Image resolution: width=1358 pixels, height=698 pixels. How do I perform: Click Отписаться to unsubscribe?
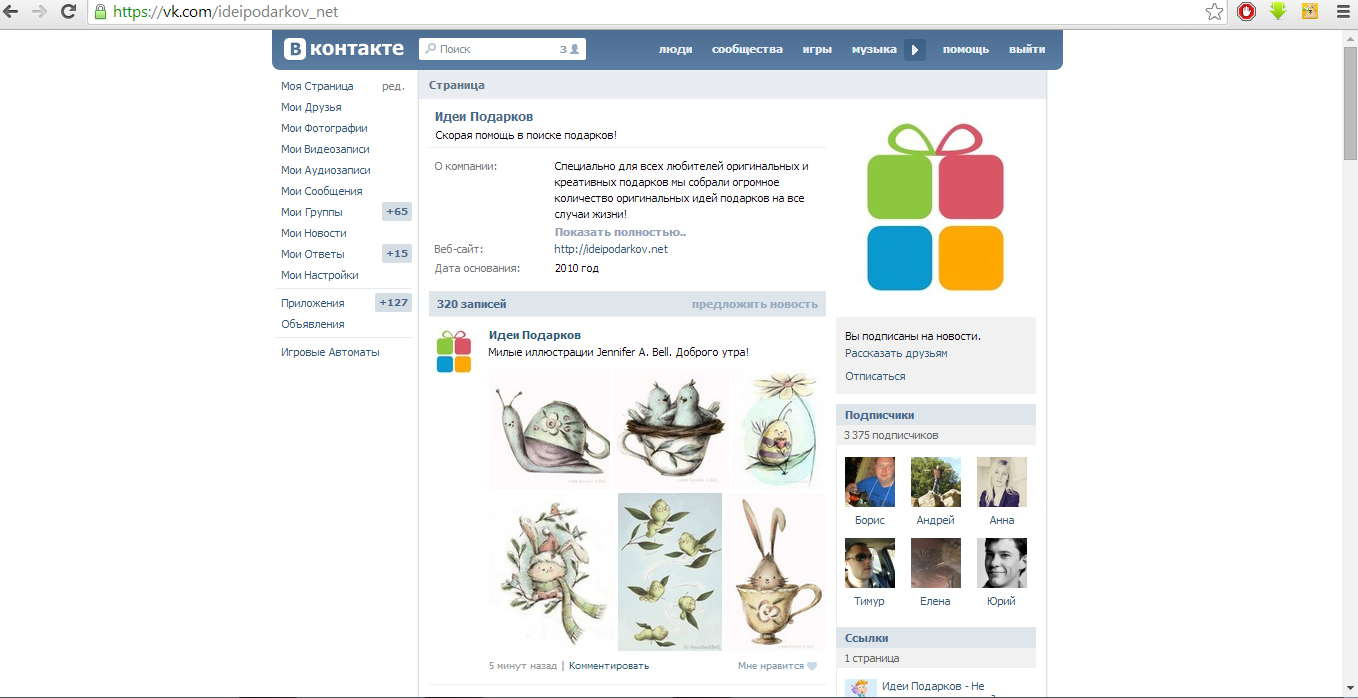point(875,377)
